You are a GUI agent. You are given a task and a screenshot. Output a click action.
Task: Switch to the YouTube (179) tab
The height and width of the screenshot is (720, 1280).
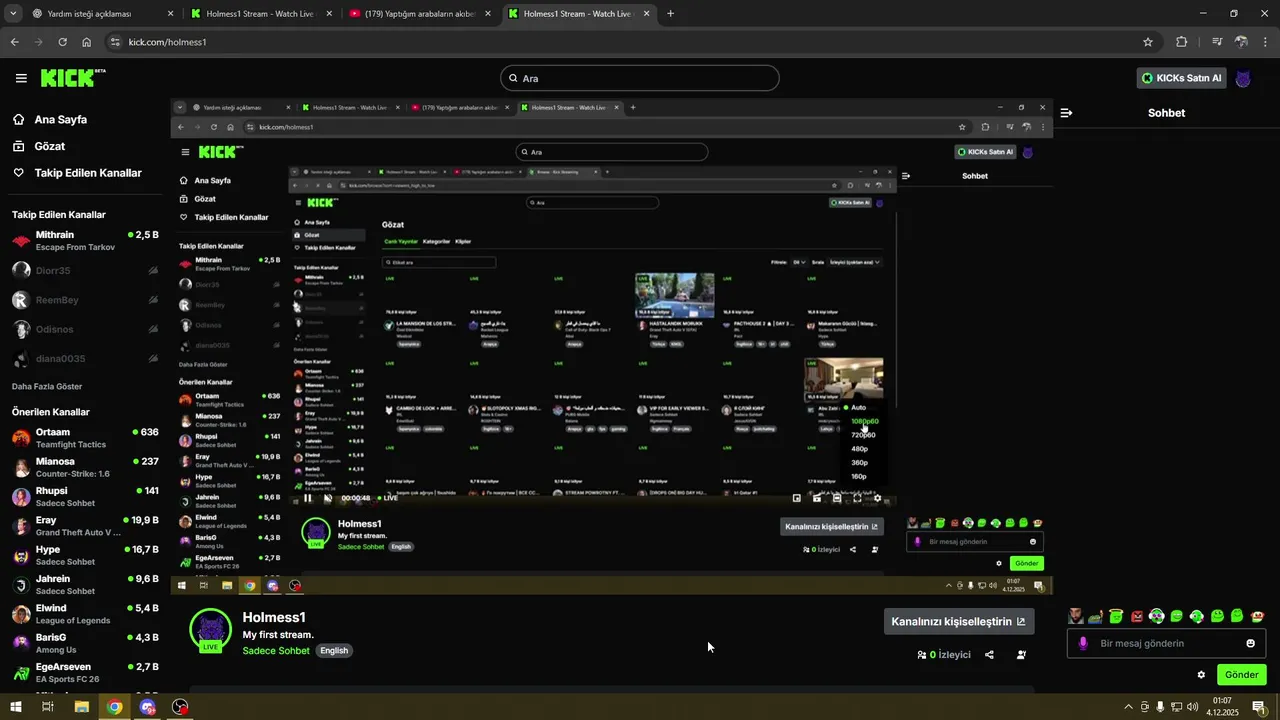419,14
